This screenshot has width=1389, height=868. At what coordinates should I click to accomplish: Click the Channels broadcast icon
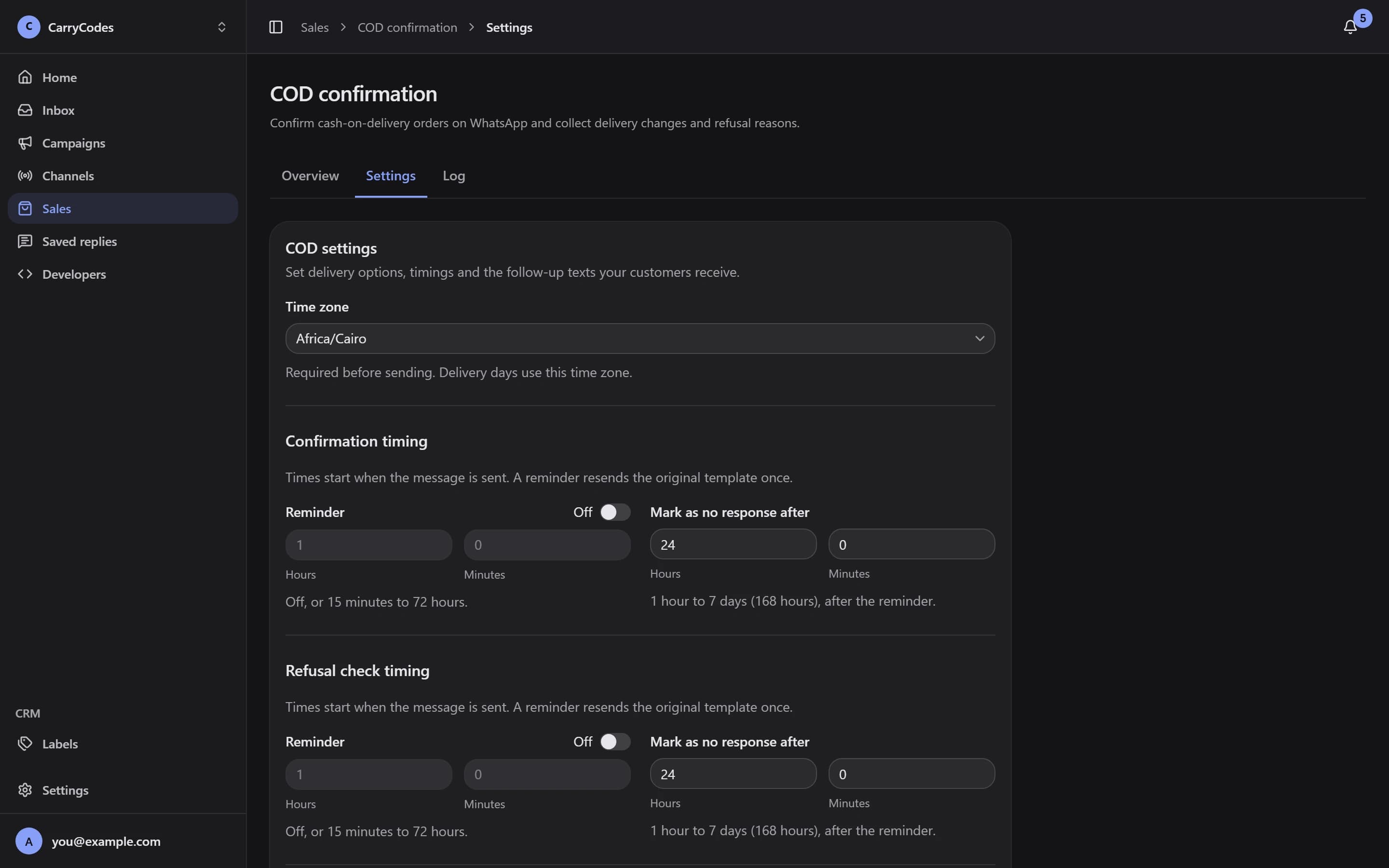[x=25, y=176]
